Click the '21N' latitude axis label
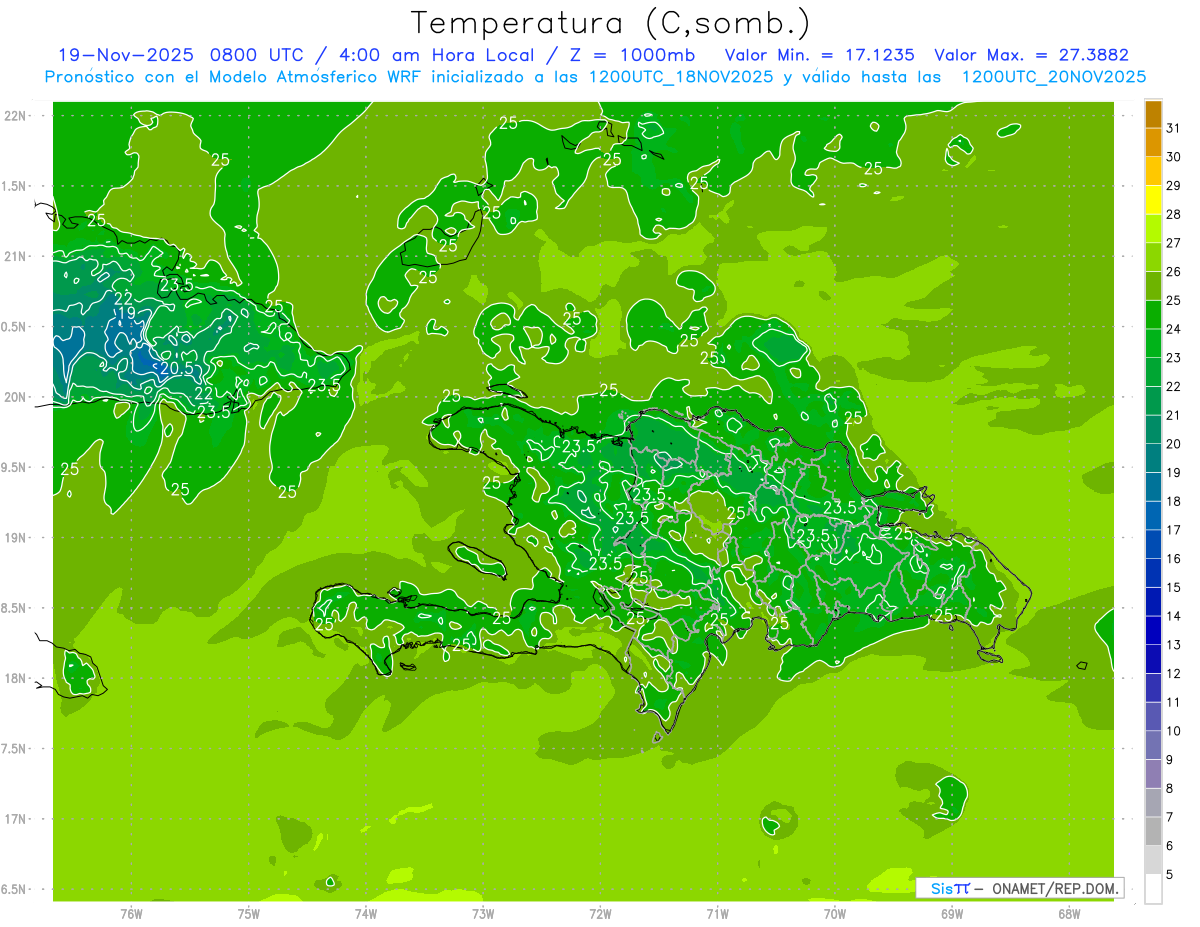Image resolution: width=1200 pixels, height=927 pixels. 16,256
